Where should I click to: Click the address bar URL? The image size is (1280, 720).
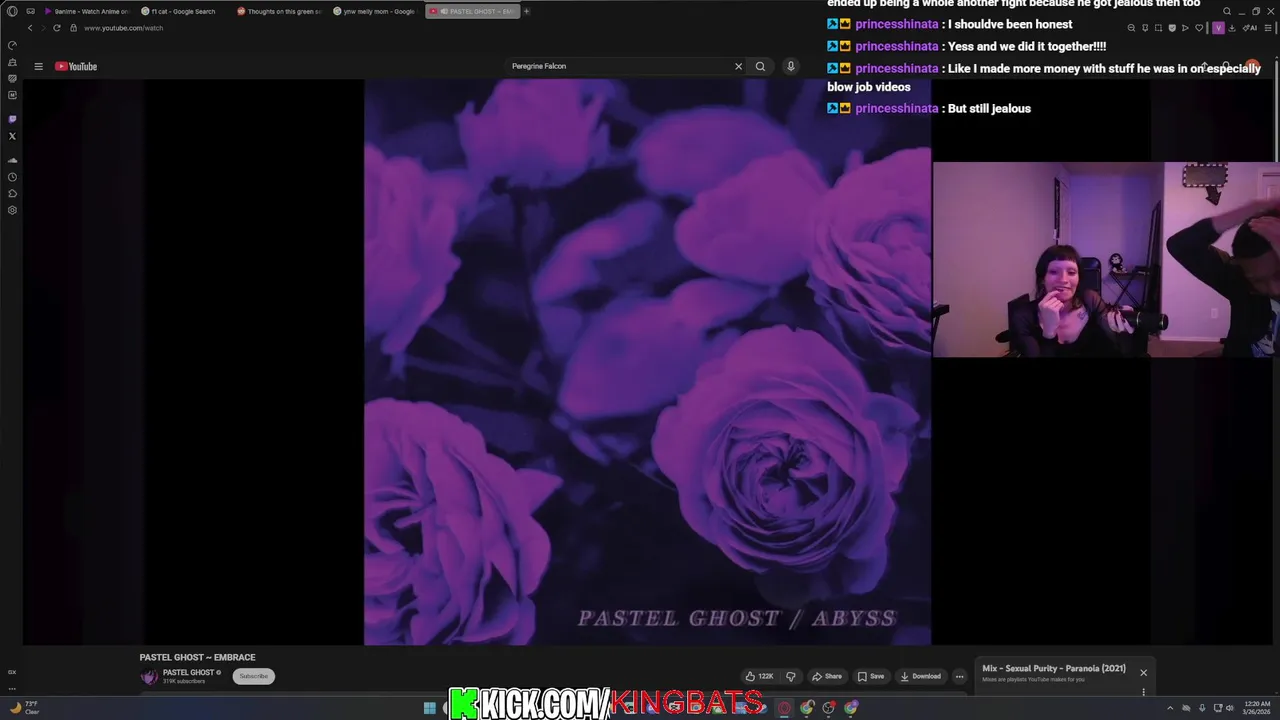coord(123,28)
